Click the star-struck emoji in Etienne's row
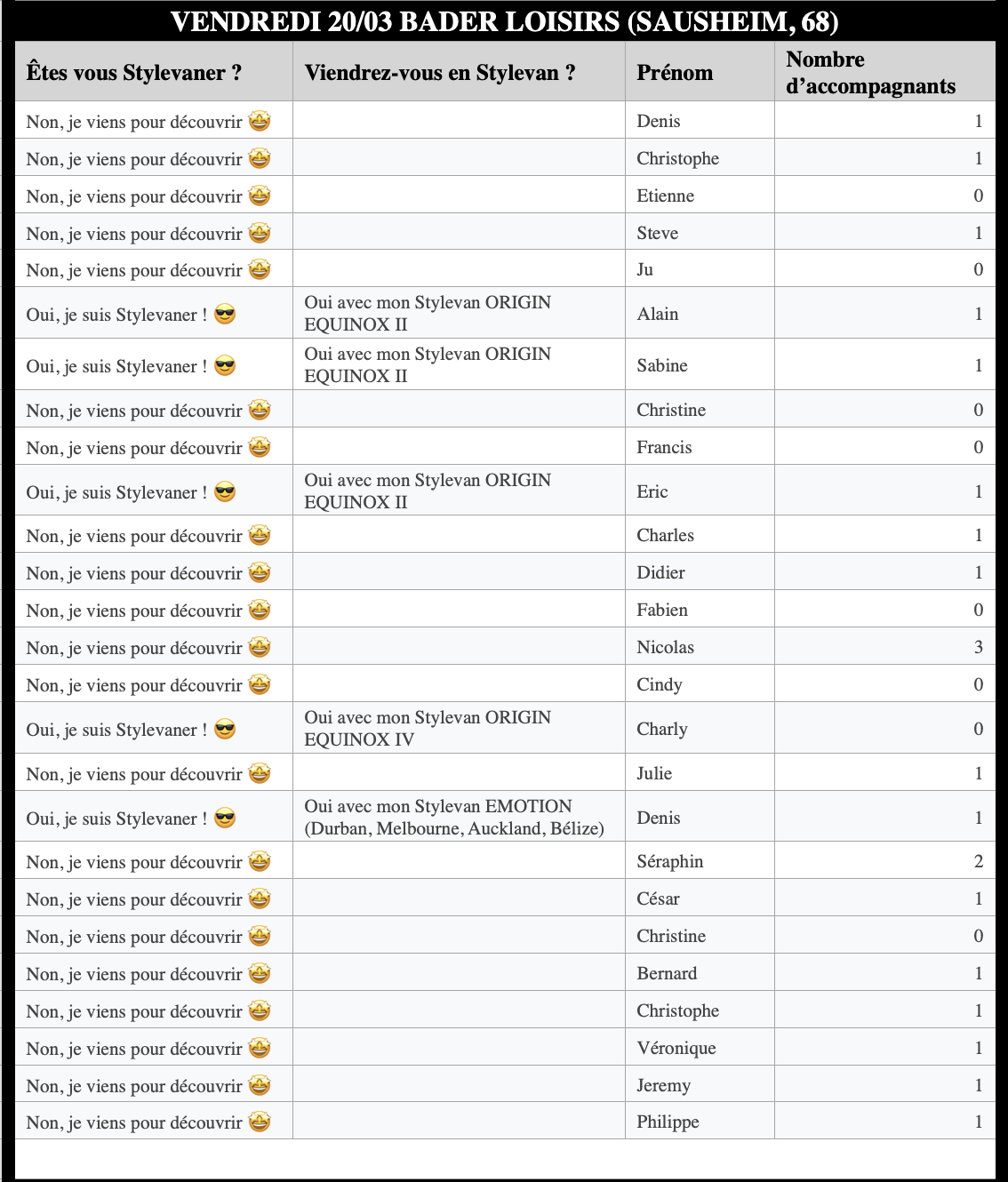 click(x=259, y=196)
